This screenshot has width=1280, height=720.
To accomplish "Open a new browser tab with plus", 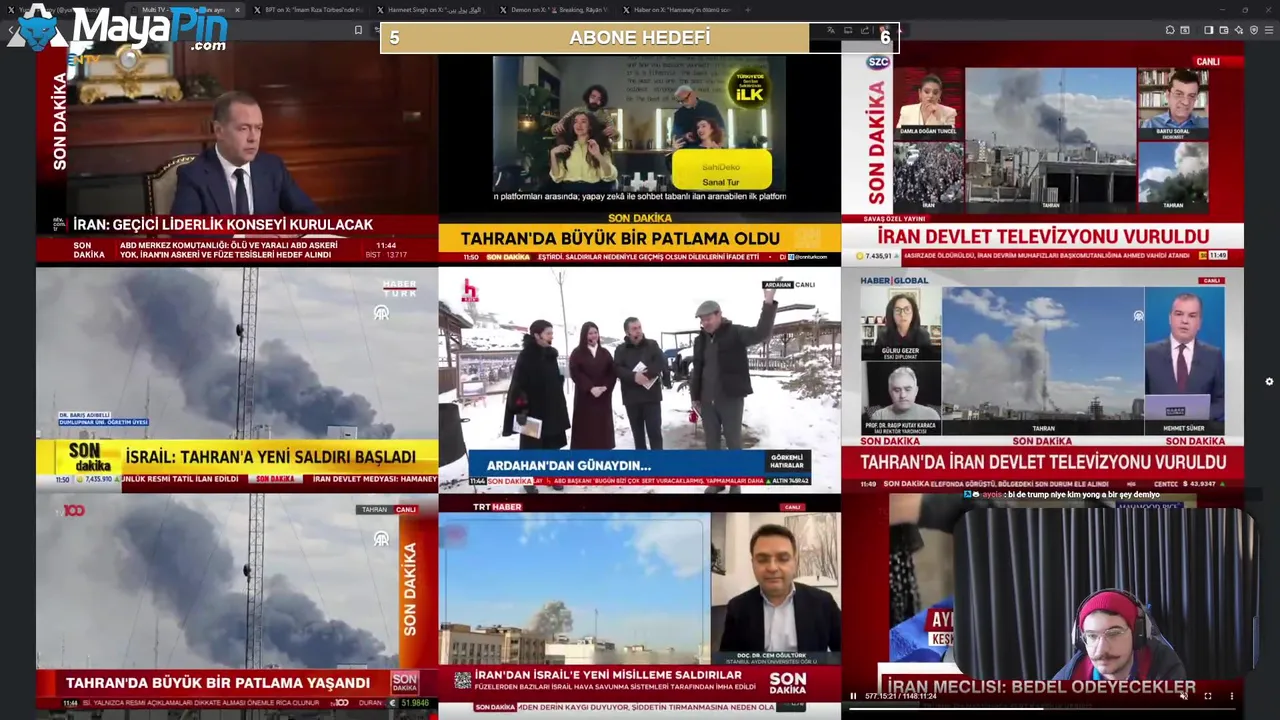I will click(748, 10).
